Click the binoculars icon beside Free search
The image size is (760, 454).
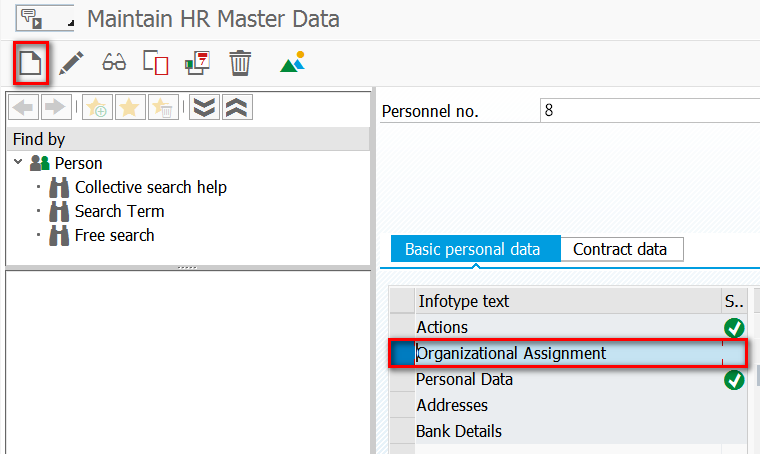[59, 236]
